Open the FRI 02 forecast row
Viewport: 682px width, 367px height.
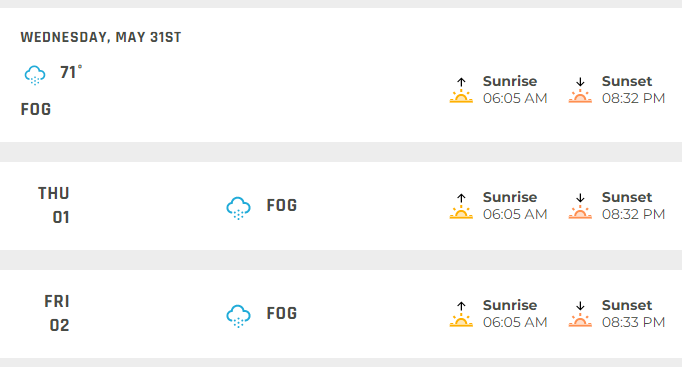(341, 314)
